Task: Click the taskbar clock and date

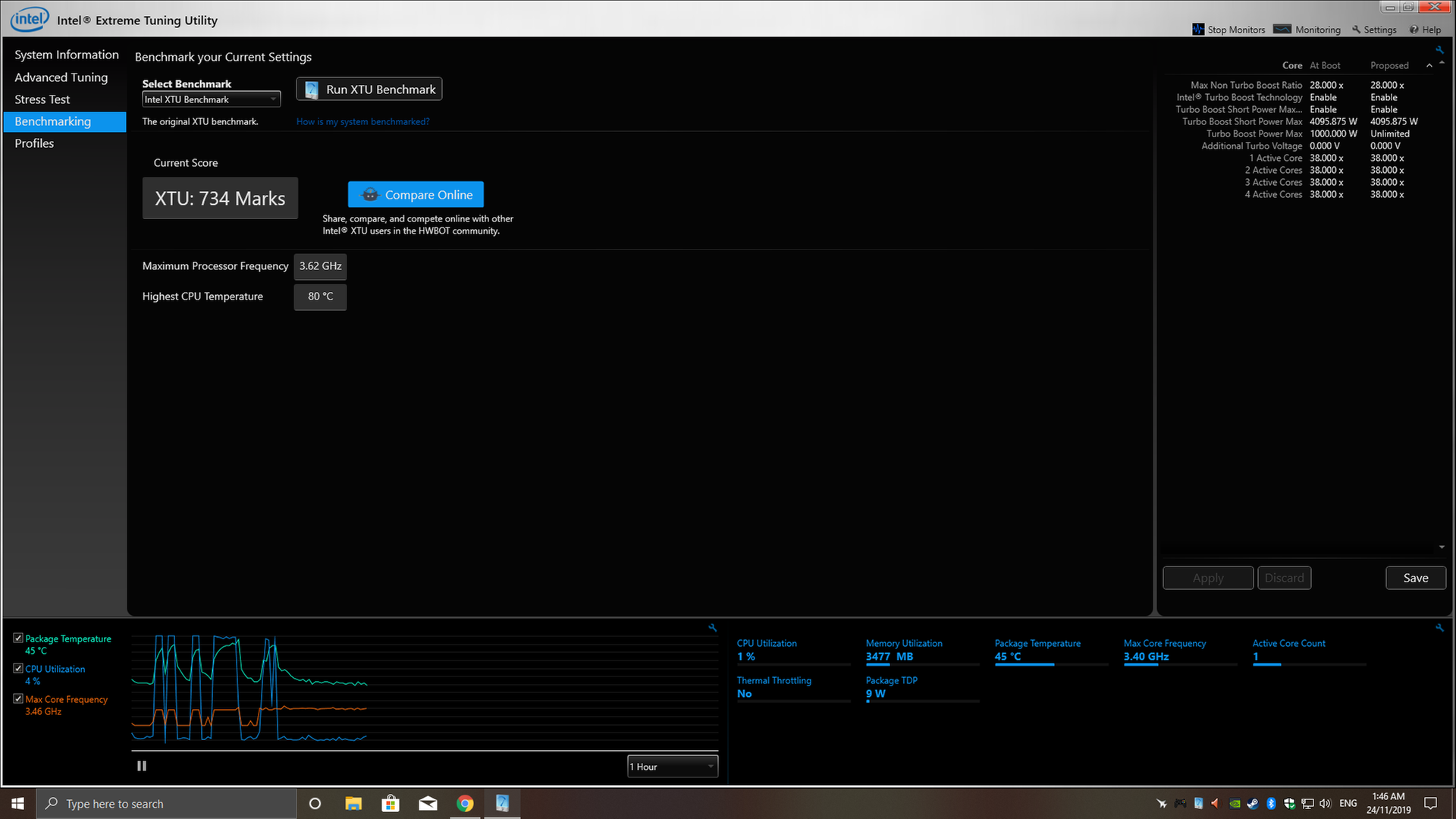Action: (1389, 803)
